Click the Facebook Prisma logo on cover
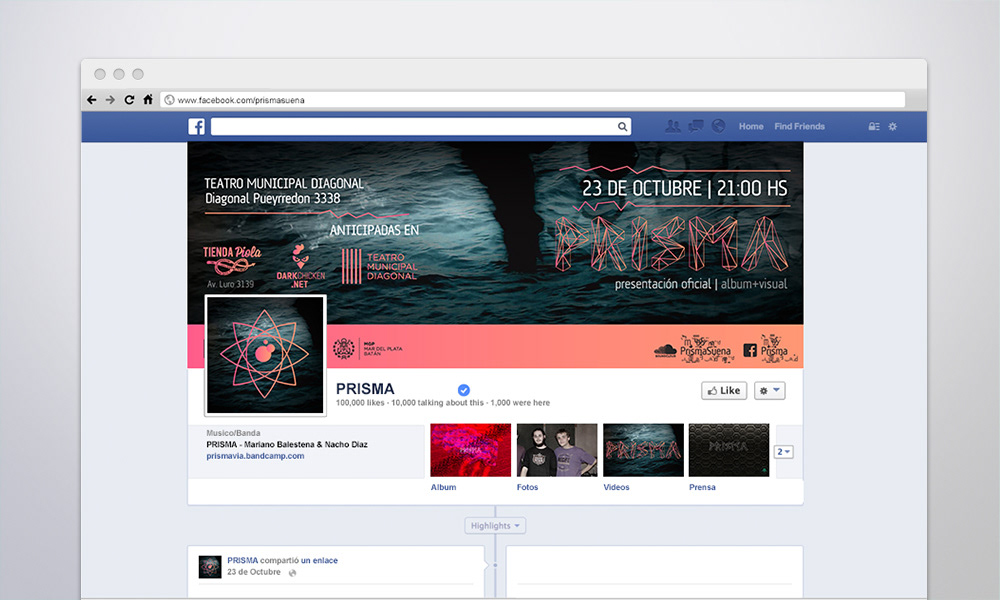The image size is (1000, 600). tap(770, 349)
